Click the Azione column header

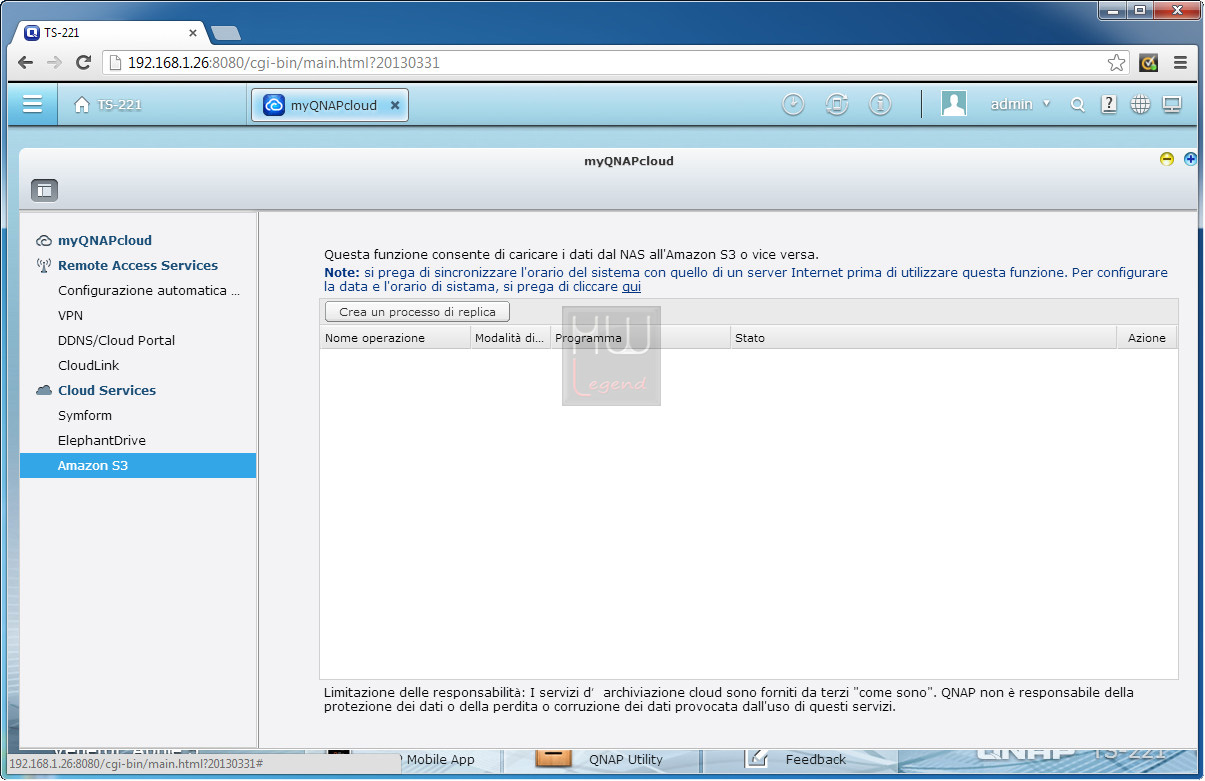click(1147, 338)
